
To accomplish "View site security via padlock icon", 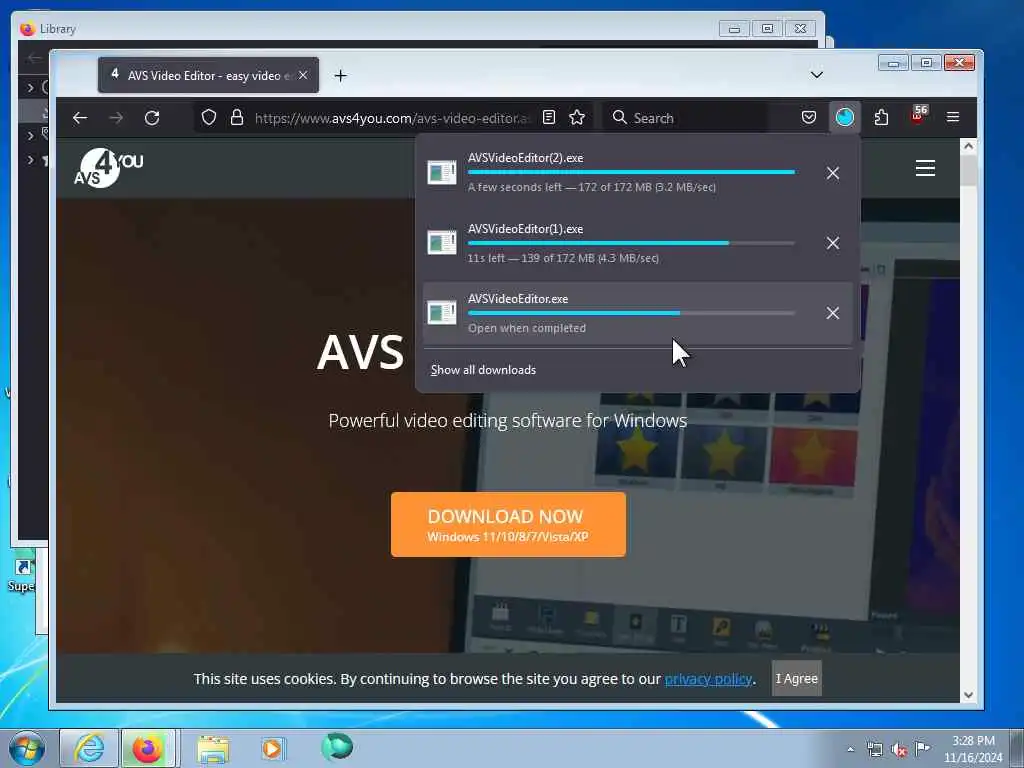I will [237, 118].
